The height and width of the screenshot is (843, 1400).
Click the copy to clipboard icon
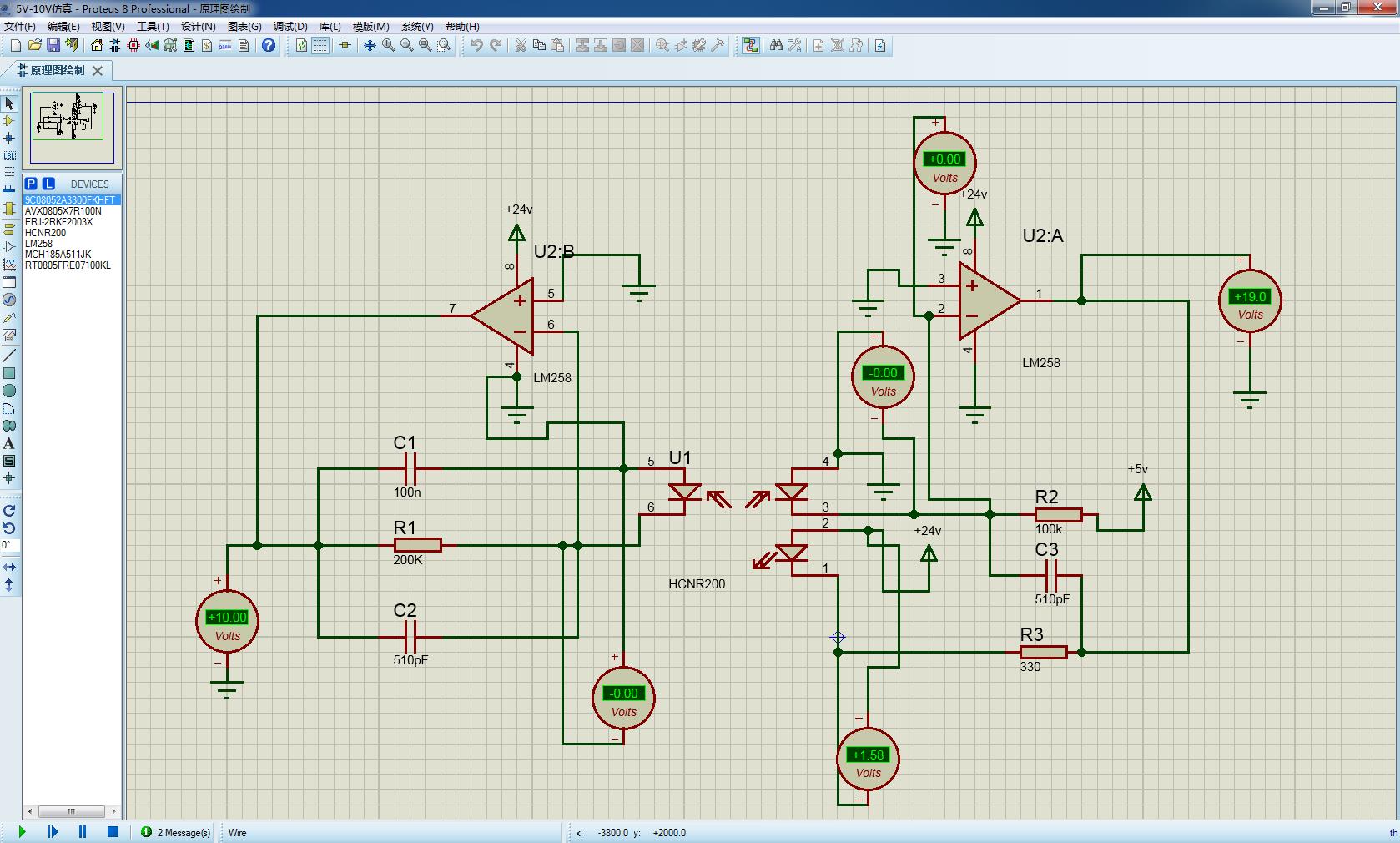(x=539, y=45)
